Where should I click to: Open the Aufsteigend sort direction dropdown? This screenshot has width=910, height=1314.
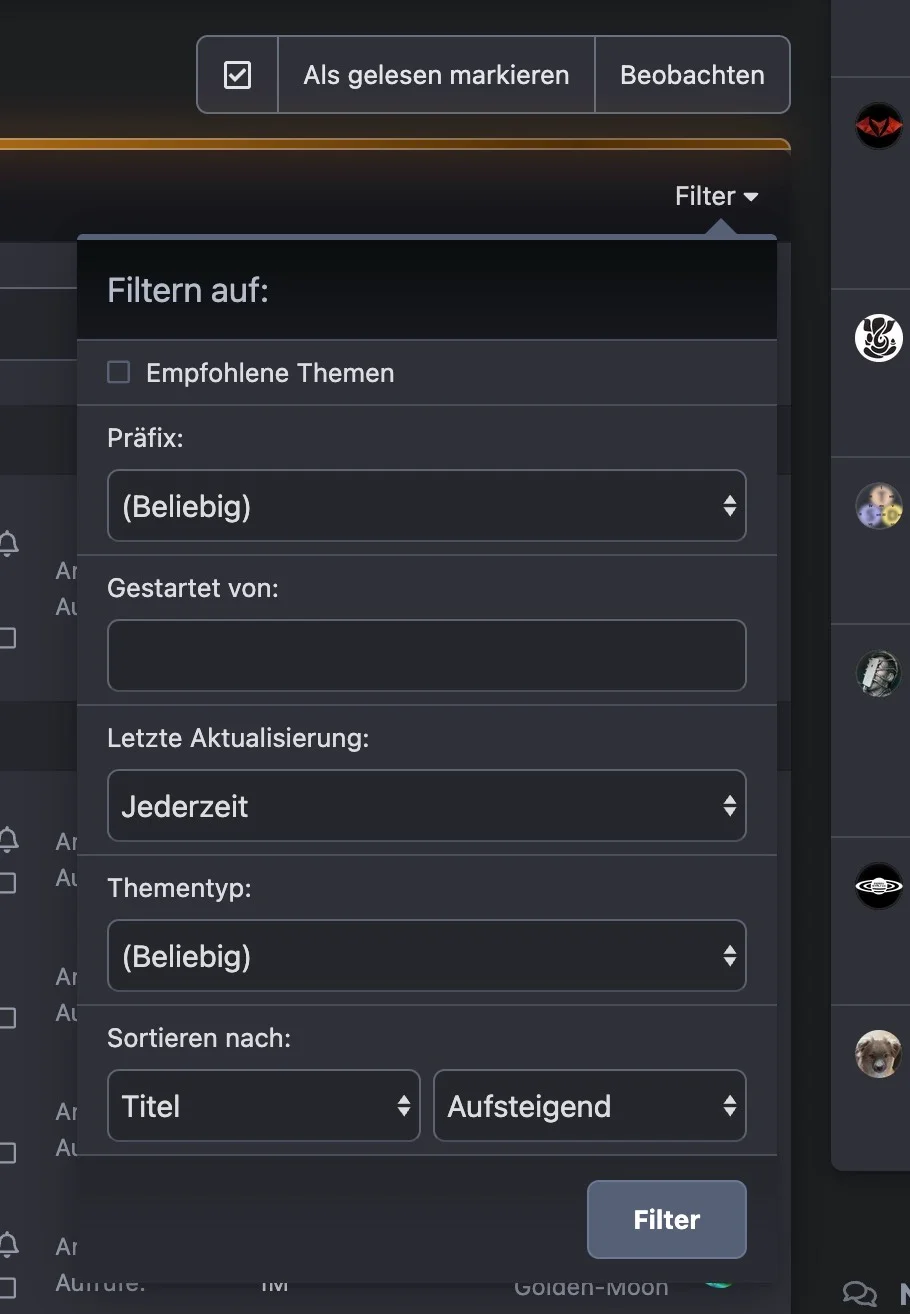pos(589,1106)
